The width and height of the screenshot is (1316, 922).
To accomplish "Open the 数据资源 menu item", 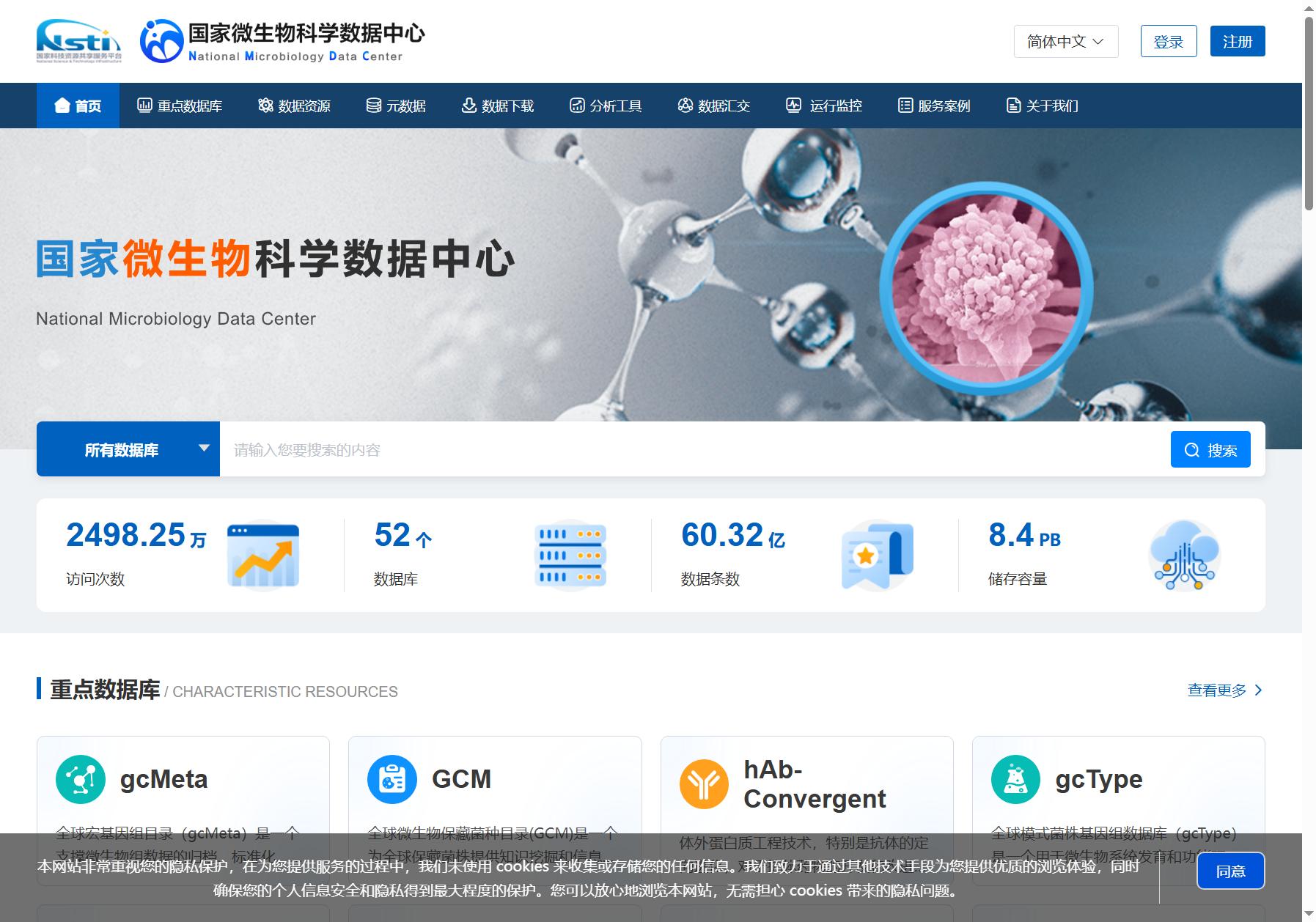I will [x=294, y=106].
